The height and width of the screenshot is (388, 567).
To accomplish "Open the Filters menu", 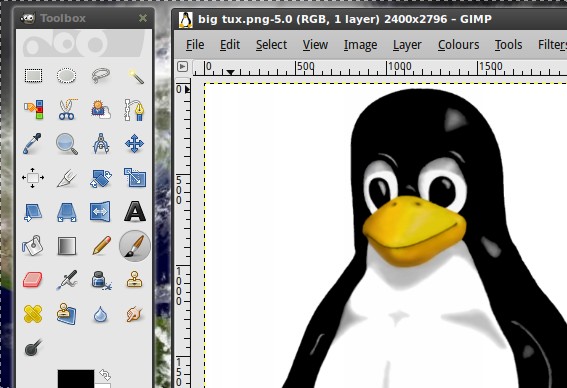I will pos(552,45).
